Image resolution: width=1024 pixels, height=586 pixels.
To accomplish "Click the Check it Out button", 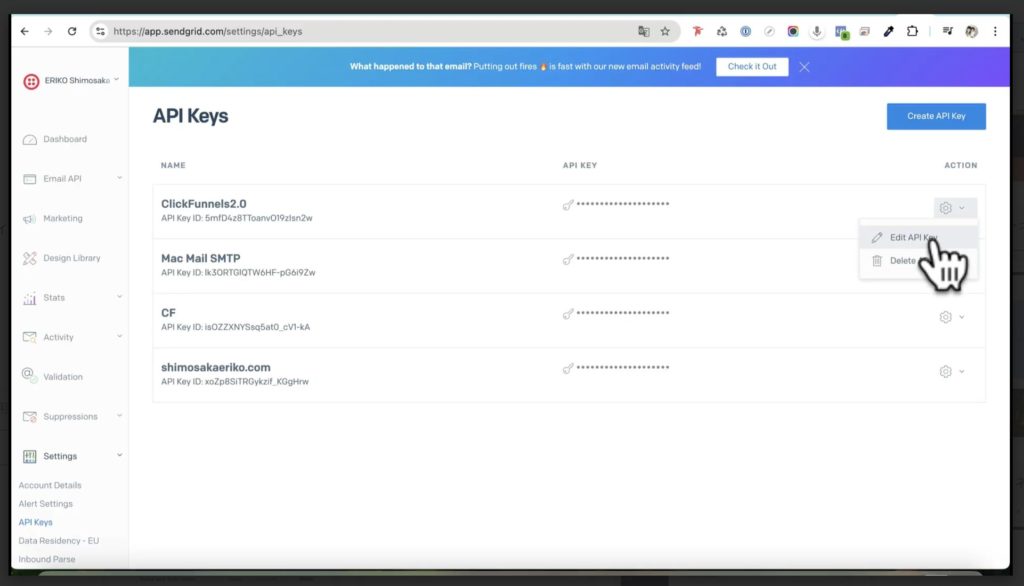I will [752, 67].
